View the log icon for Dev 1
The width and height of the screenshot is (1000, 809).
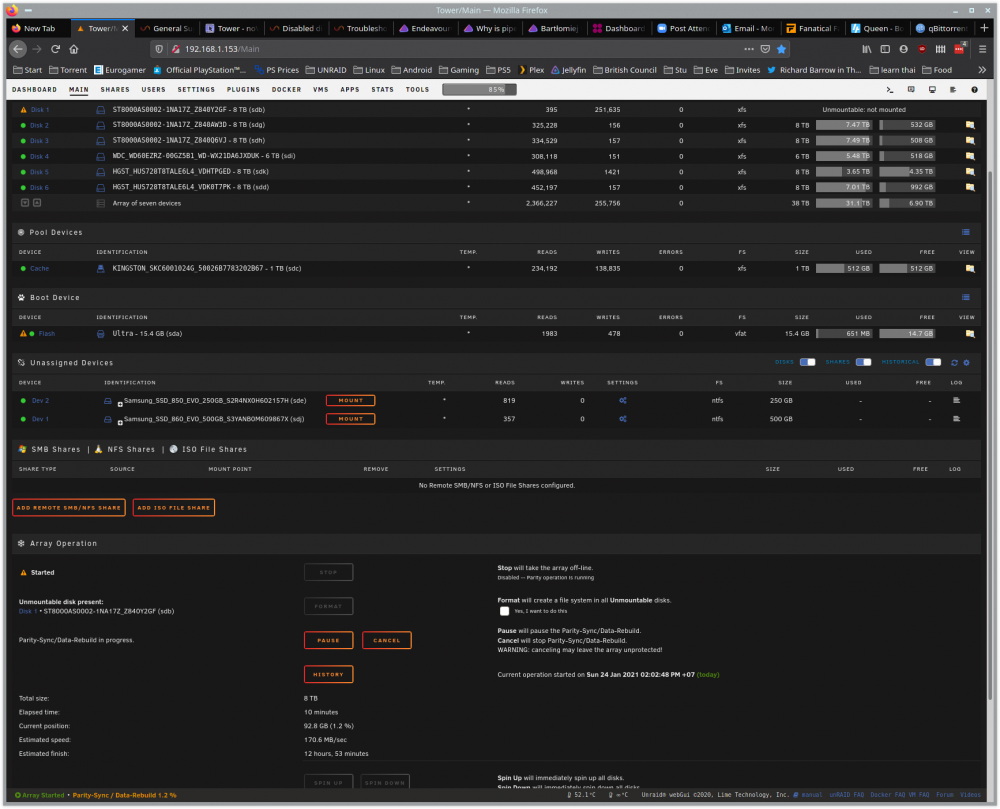956,419
